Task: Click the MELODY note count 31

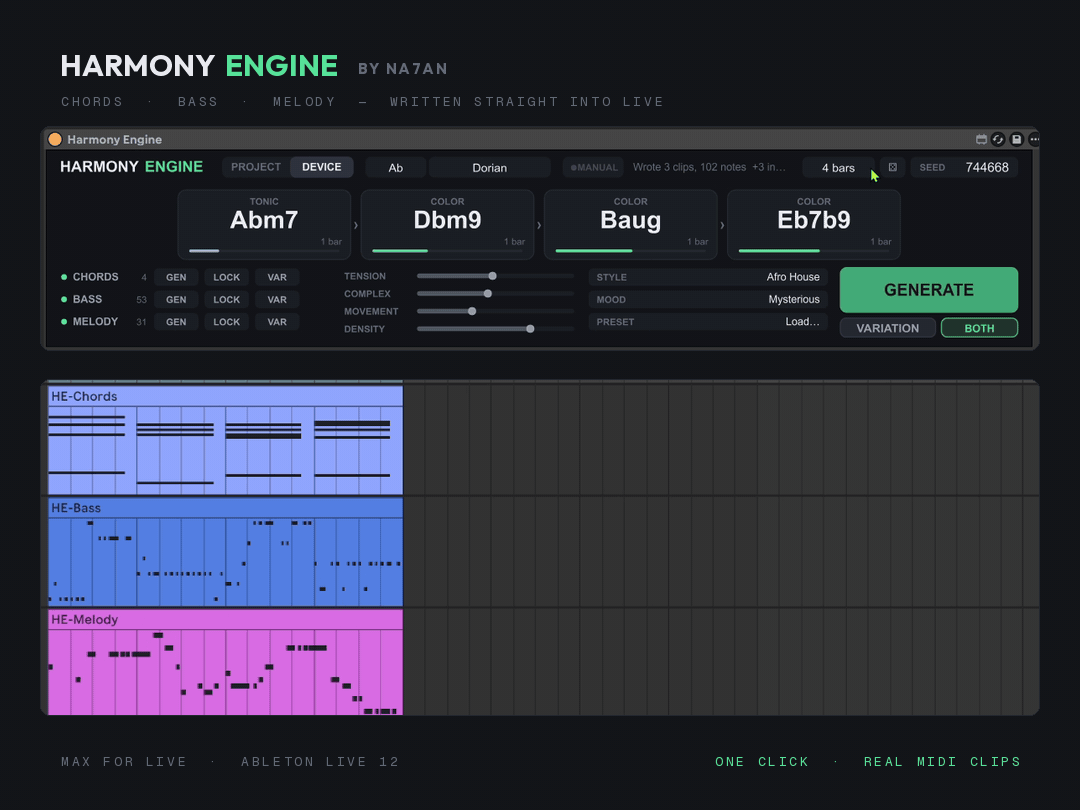Action: (141, 322)
